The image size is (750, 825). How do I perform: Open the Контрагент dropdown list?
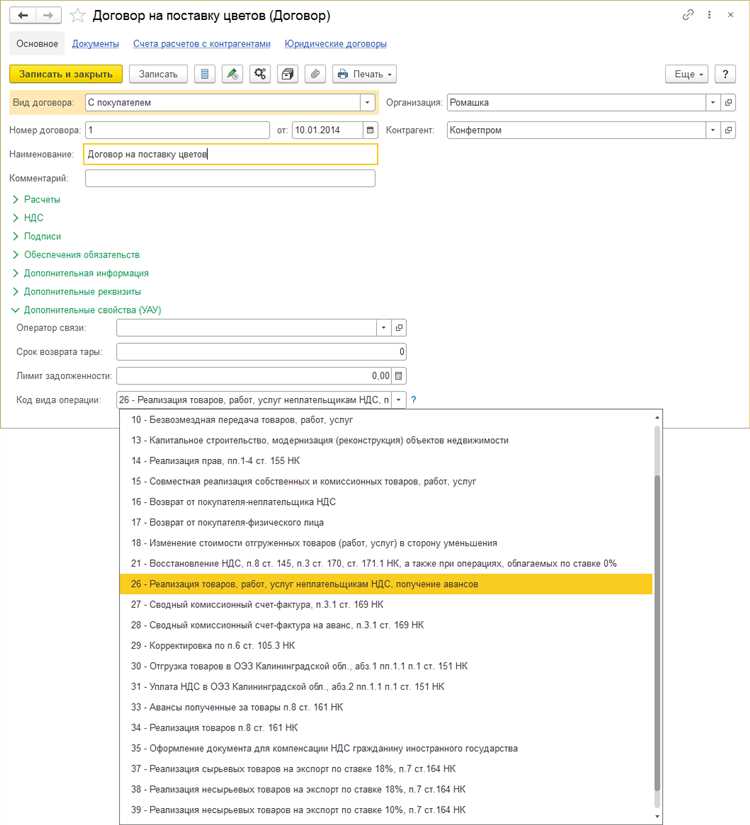pyautogui.click(x=712, y=130)
